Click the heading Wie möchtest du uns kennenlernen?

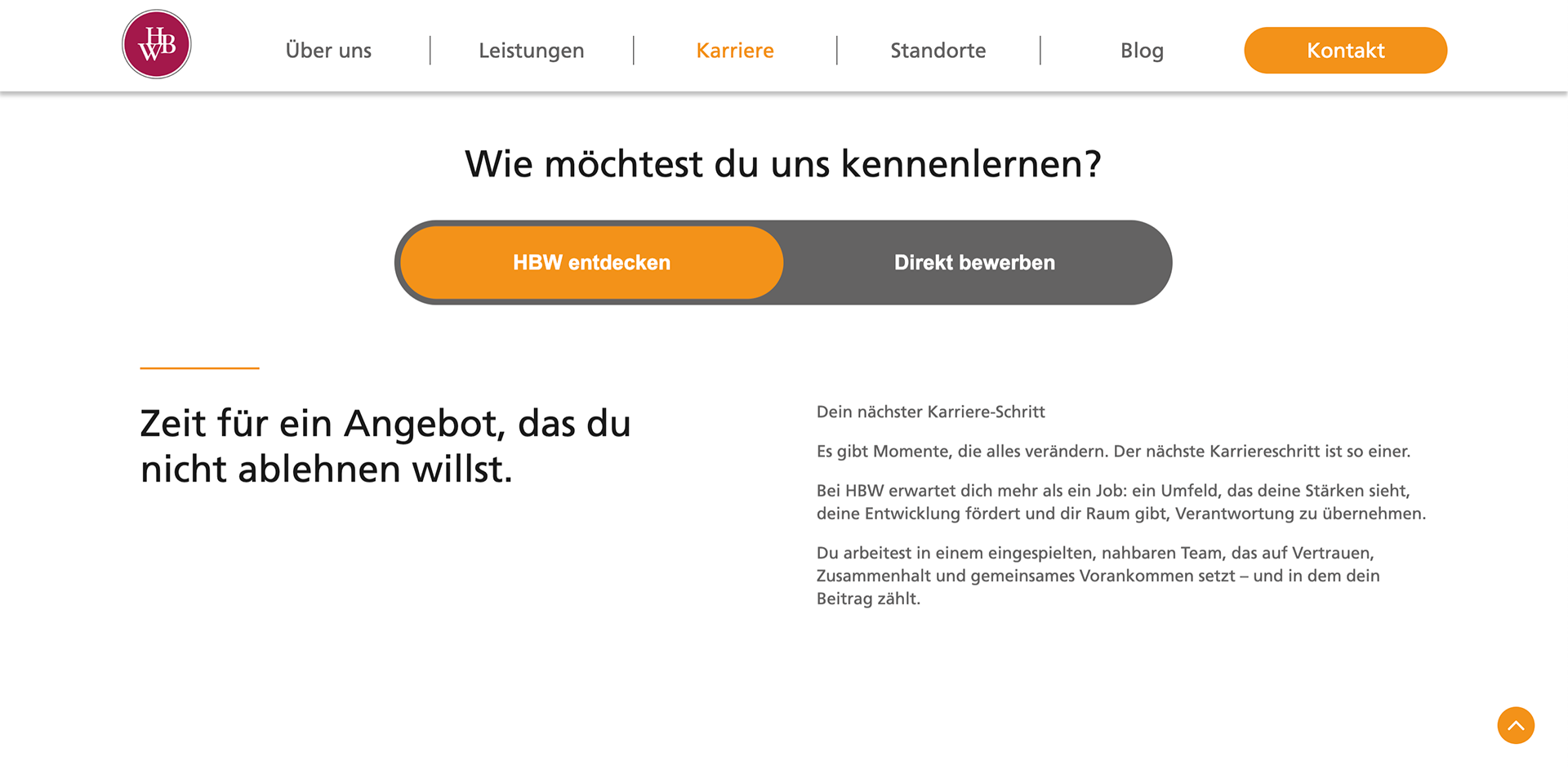point(783,164)
